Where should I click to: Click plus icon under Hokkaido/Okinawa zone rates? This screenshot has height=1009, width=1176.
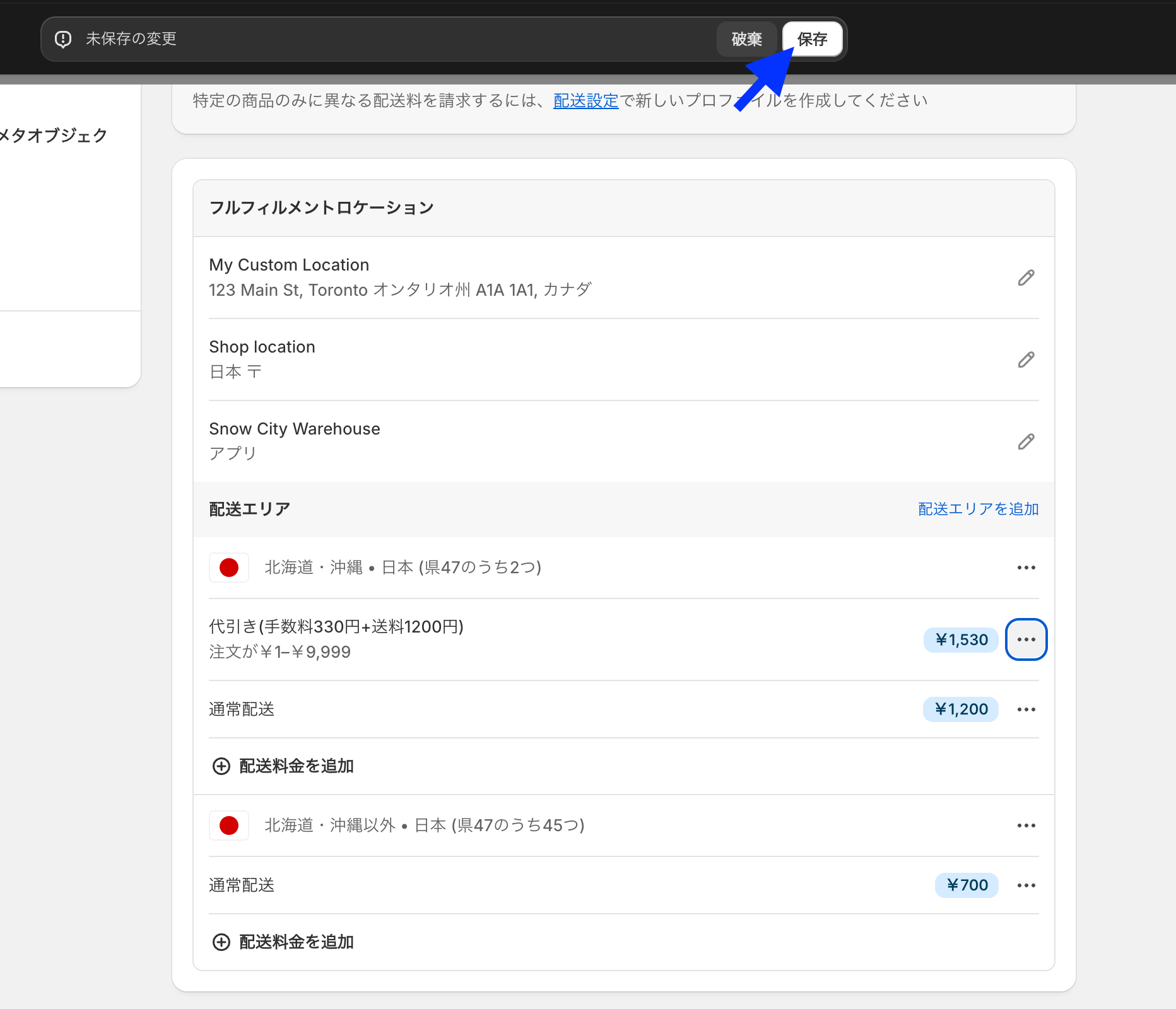[x=221, y=766]
